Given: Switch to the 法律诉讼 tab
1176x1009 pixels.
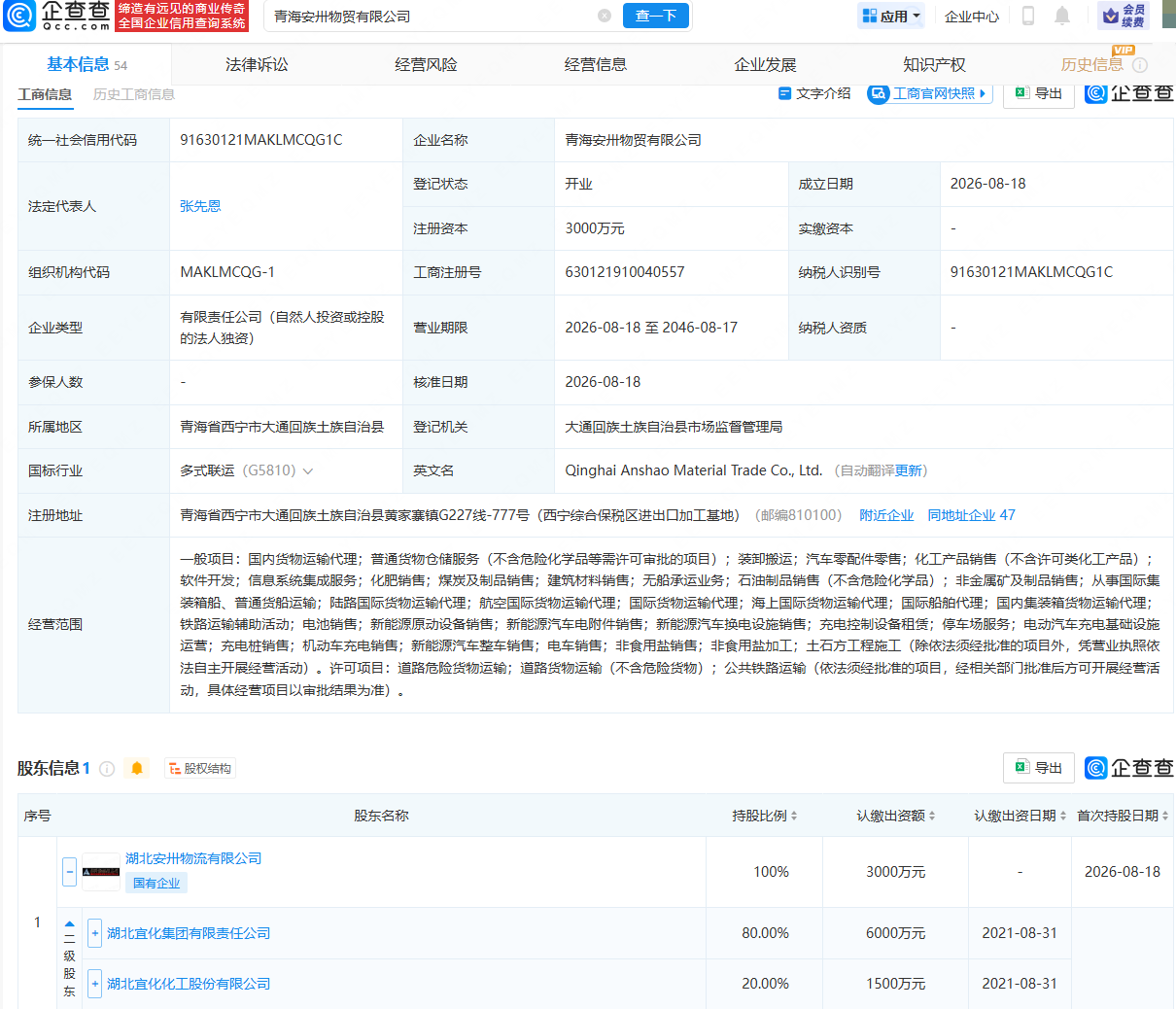Looking at the screenshot, I should (257, 64).
